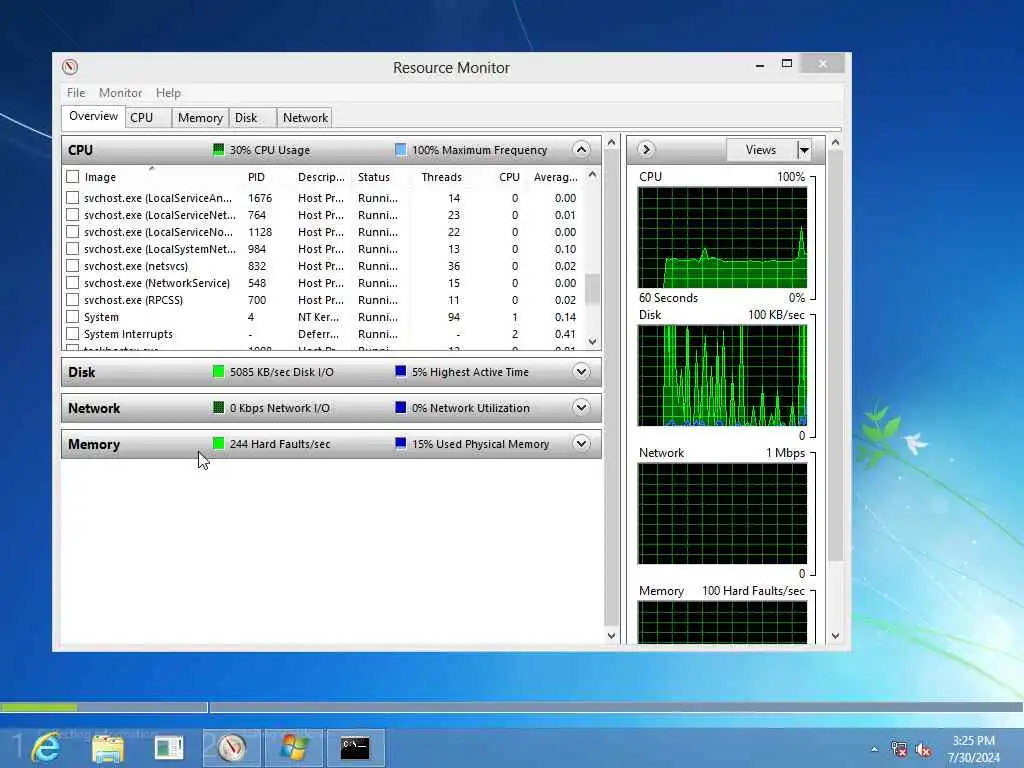This screenshot has width=1024, height=768.
Task: Click the CPU usage graph
Action: coord(722,238)
